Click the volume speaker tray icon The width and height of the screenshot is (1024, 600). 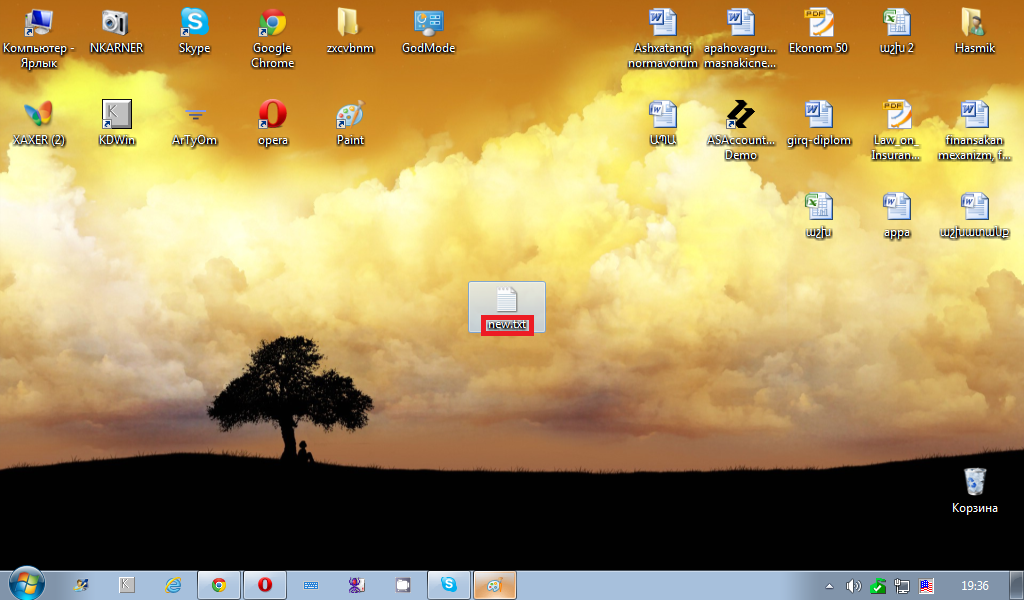[853, 585]
